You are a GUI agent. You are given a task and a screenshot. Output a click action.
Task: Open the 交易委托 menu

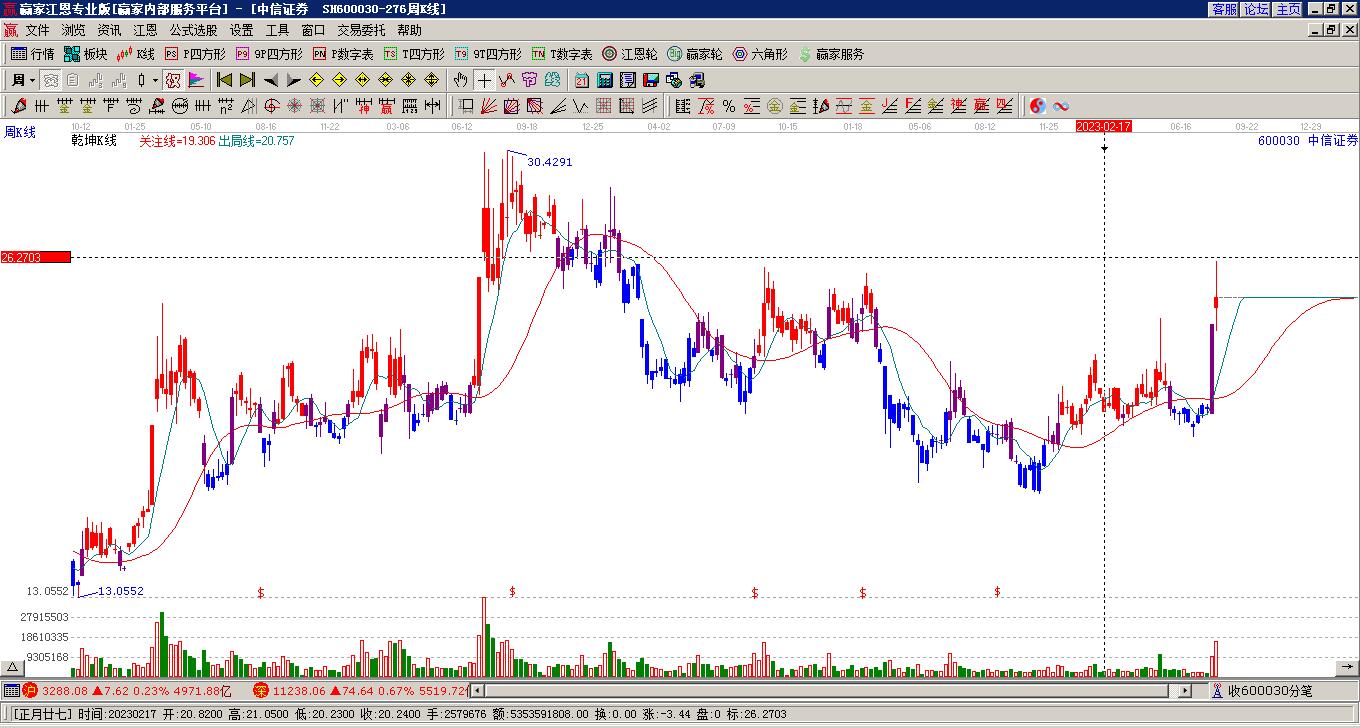(361, 31)
